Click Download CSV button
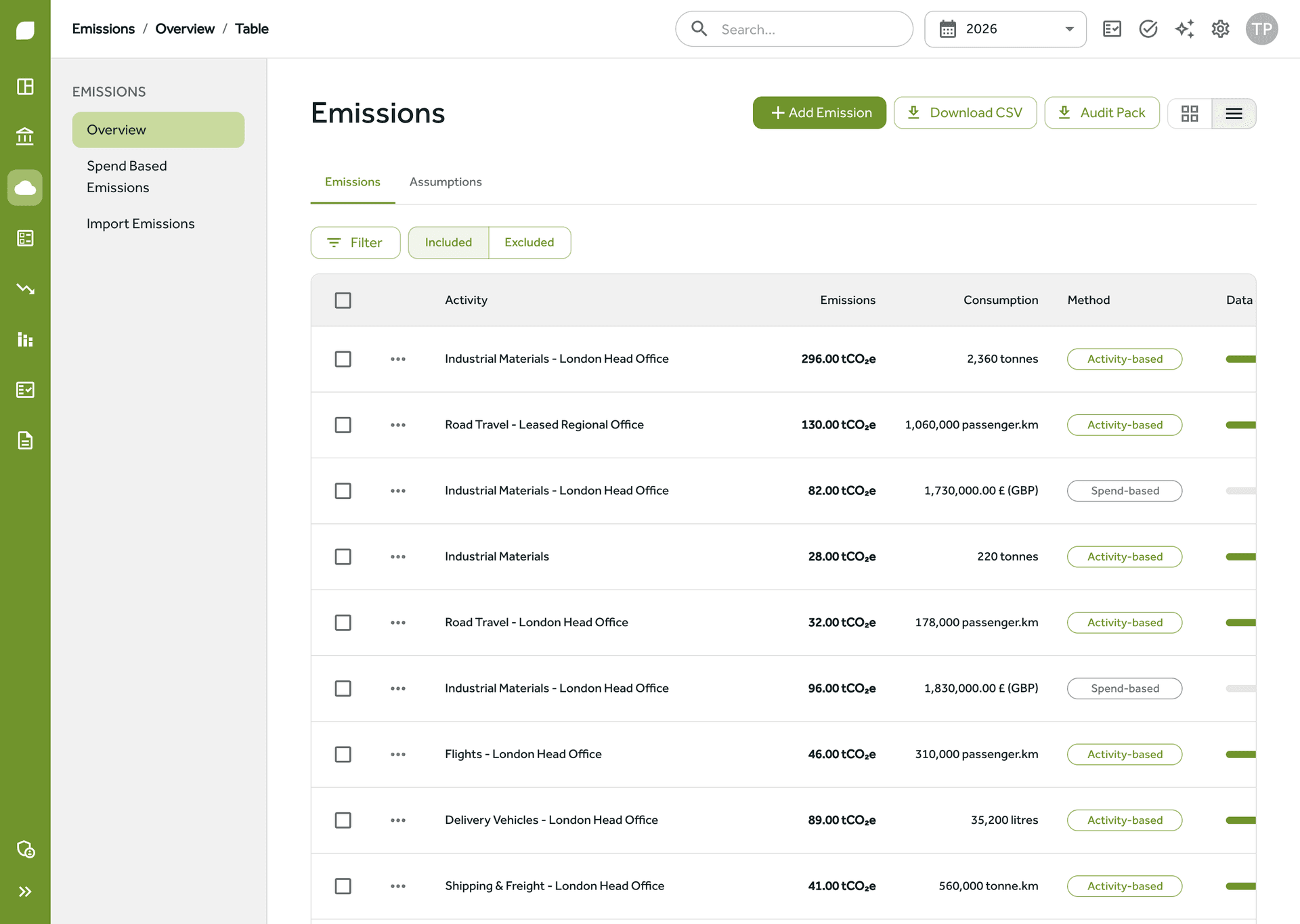Screen dimensions: 1300x924 [965, 113]
